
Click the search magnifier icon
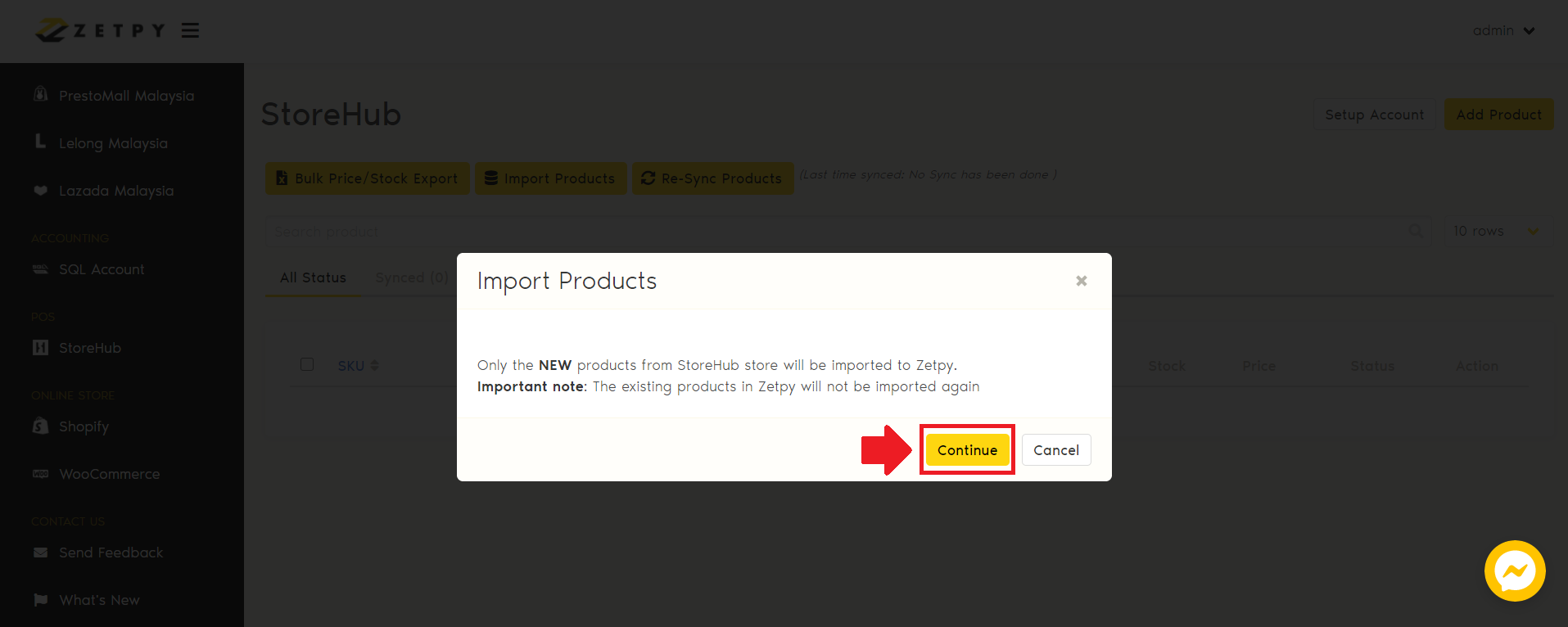[1415, 232]
